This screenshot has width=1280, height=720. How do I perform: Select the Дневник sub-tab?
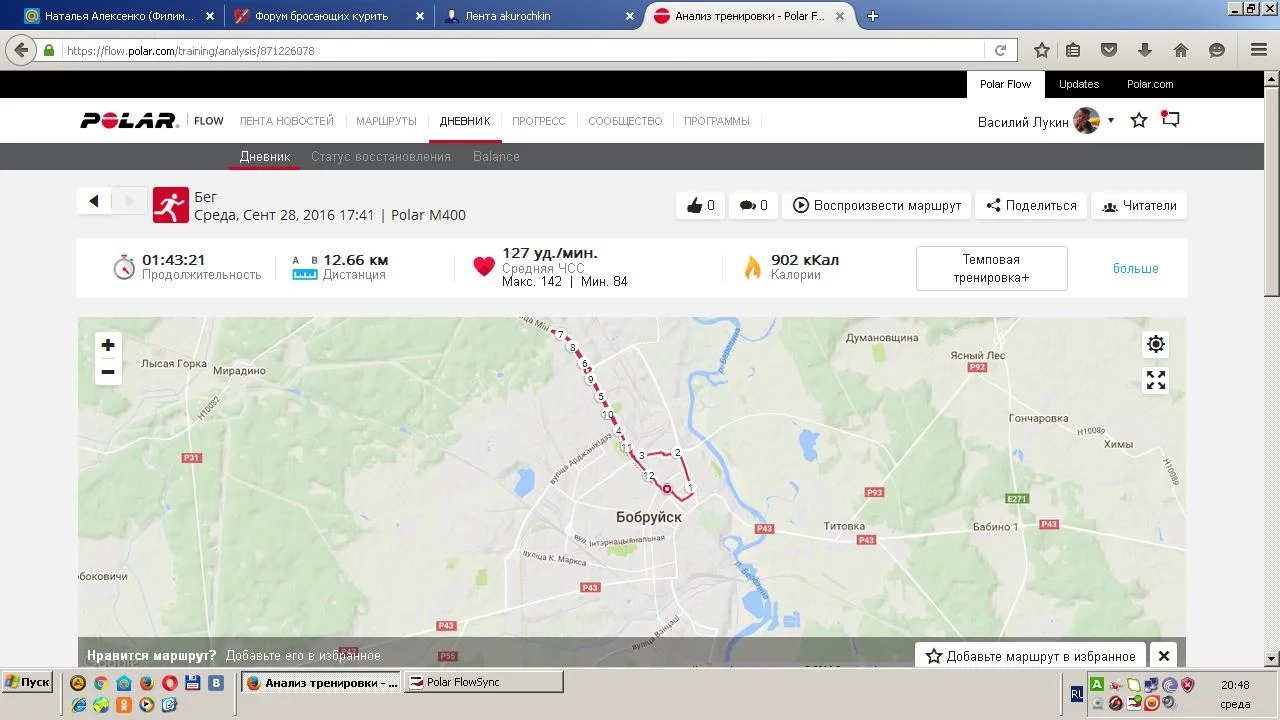[x=265, y=156]
